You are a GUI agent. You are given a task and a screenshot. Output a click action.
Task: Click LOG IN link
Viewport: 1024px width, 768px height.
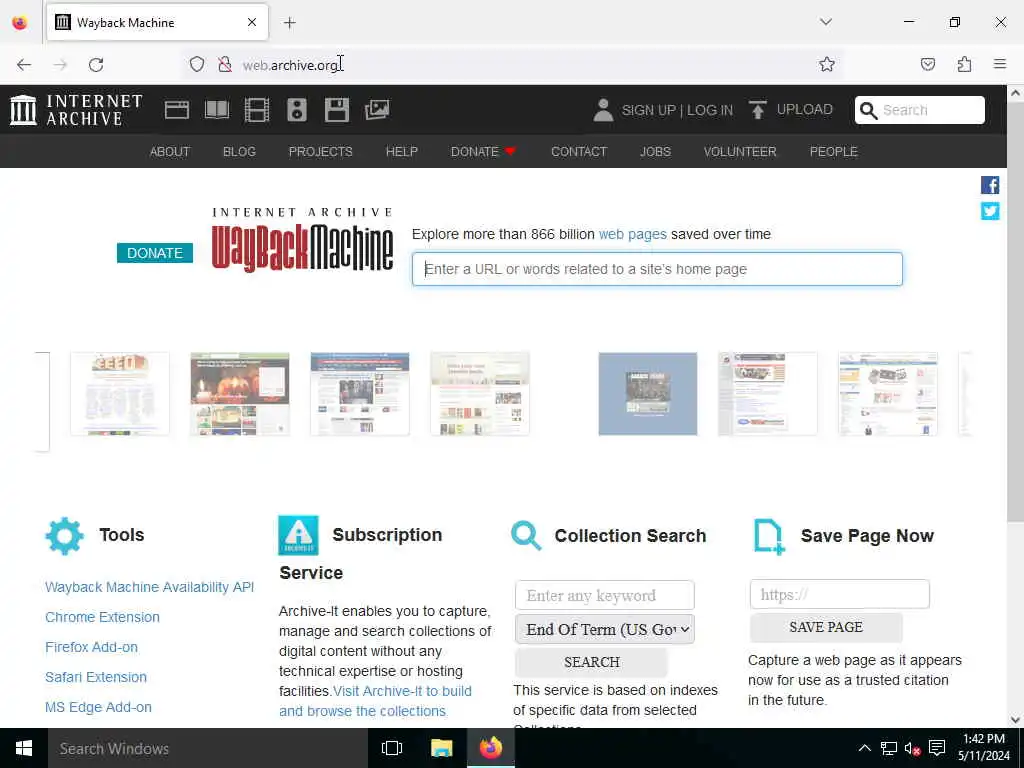[x=710, y=110]
